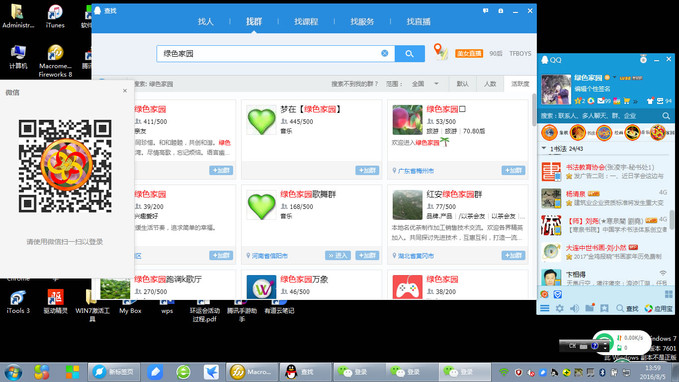Click 查找 in QQ panel bottom bar

tap(627, 308)
